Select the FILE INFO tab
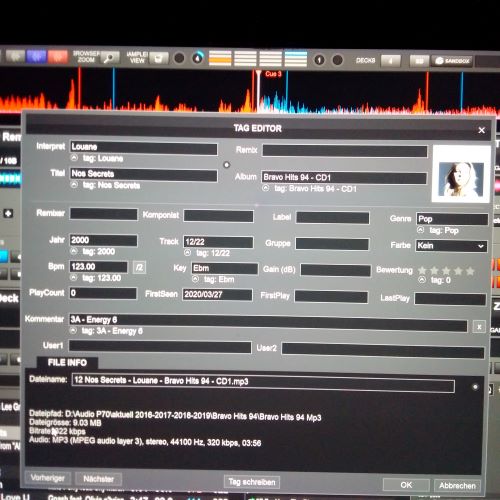The width and height of the screenshot is (500, 500). pyautogui.click(x=67, y=363)
